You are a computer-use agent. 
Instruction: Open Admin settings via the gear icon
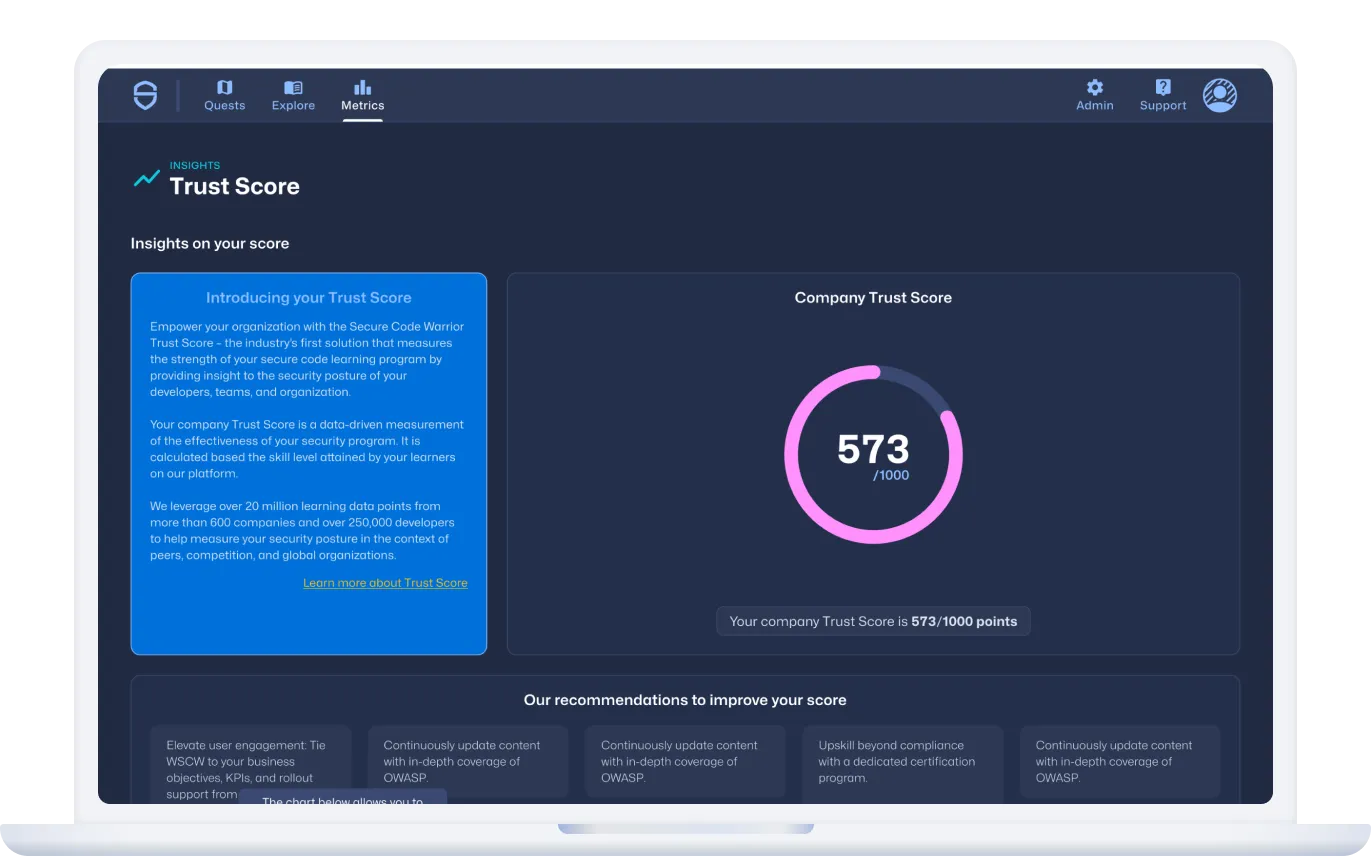click(x=1094, y=88)
